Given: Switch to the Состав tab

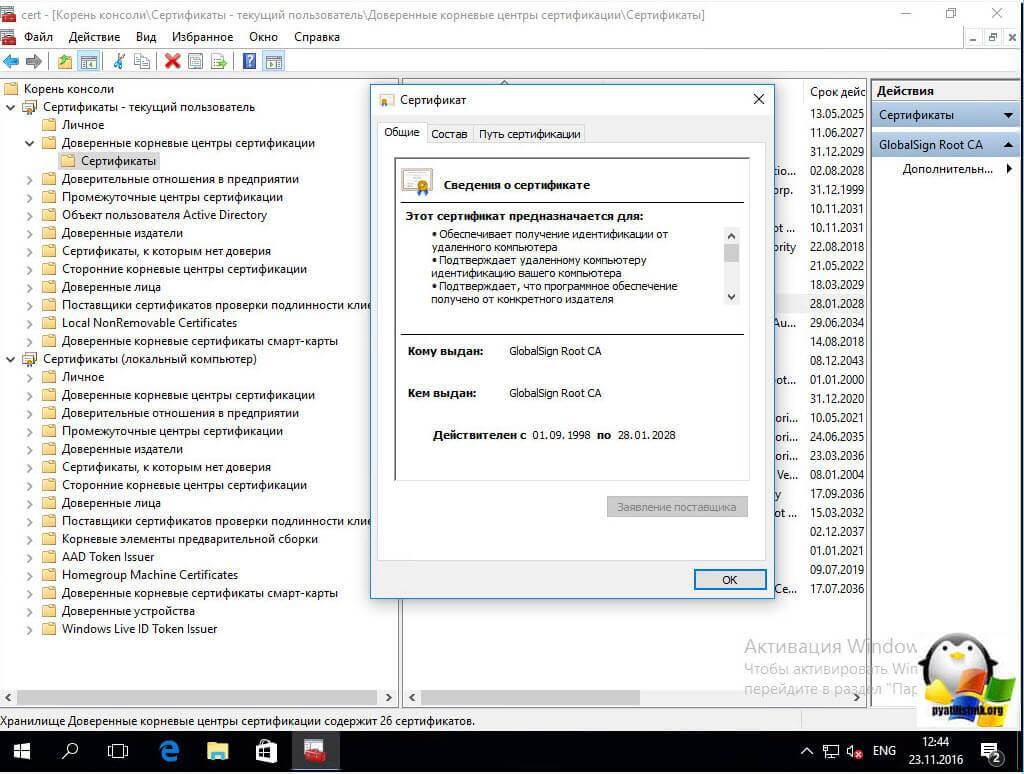Looking at the screenshot, I should (449, 134).
